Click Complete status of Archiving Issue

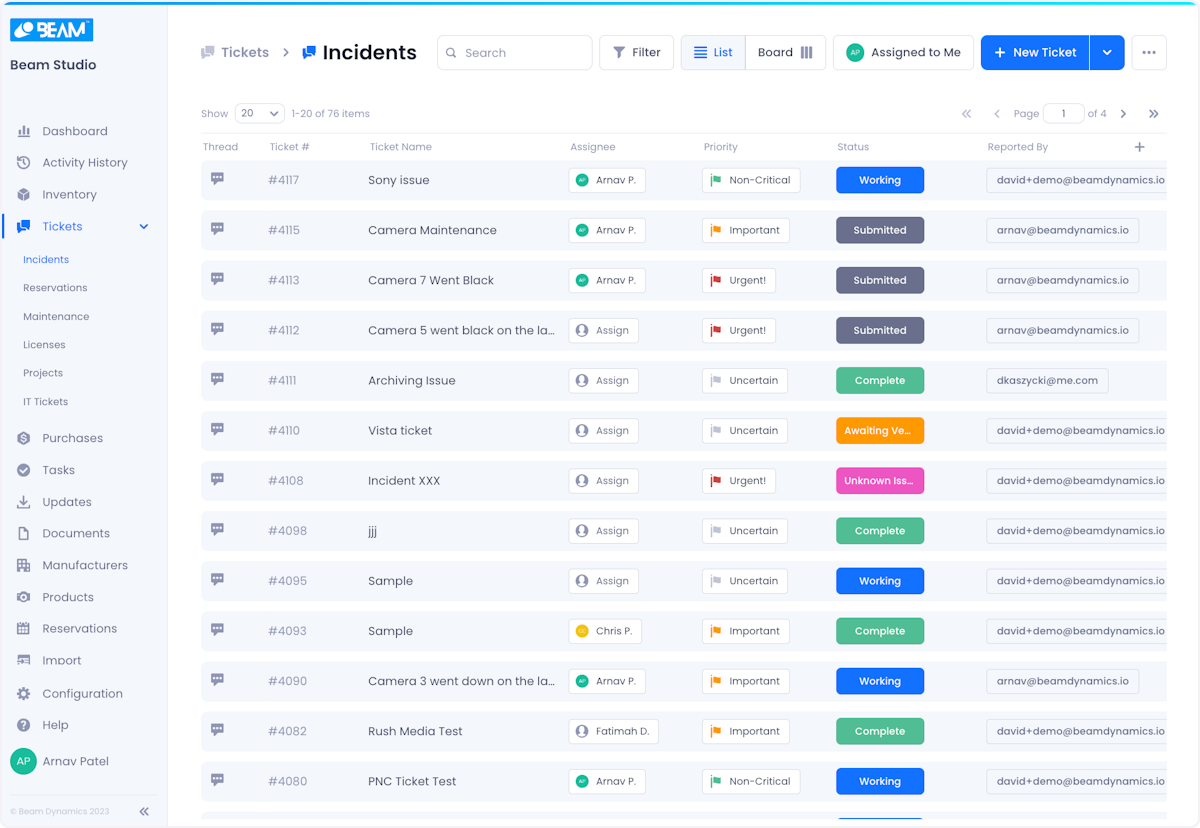(880, 380)
